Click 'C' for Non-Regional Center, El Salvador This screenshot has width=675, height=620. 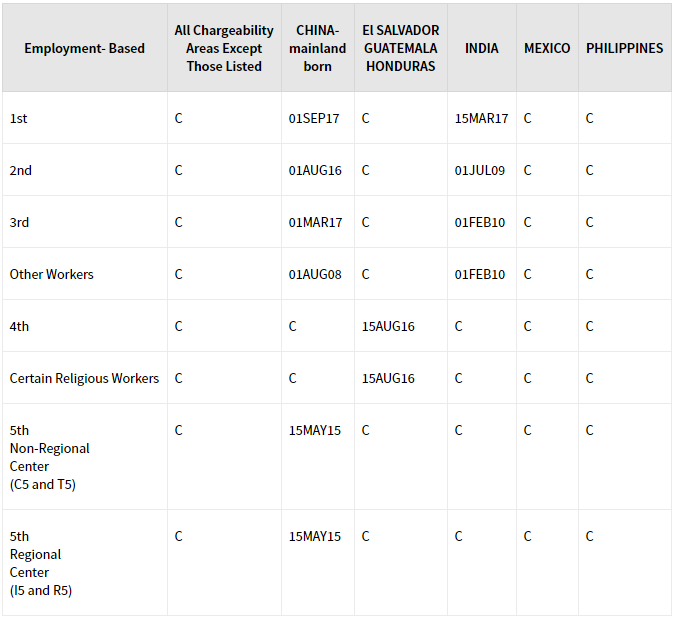pyautogui.click(x=365, y=431)
